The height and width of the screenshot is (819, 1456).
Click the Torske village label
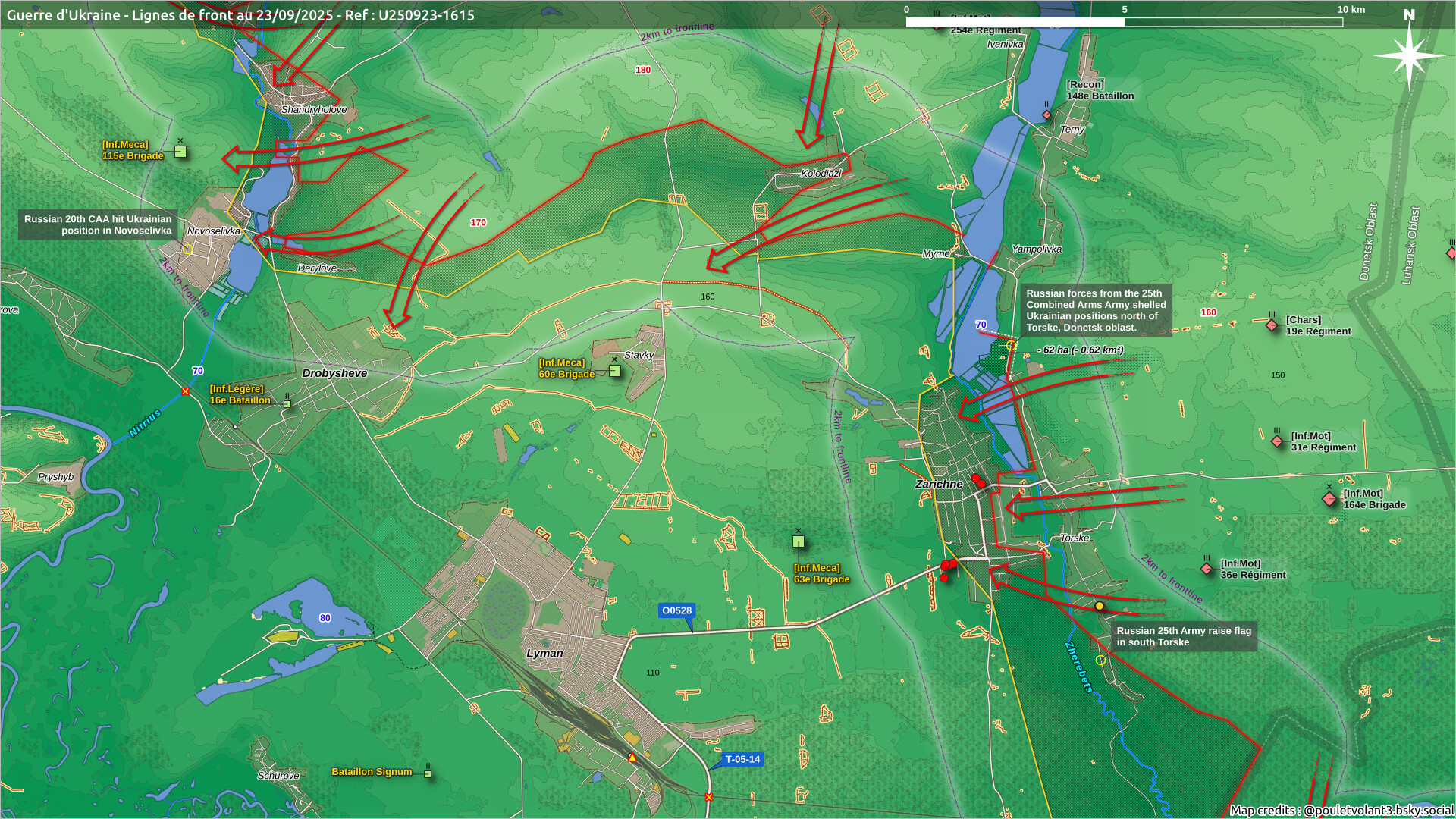(1075, 538)
